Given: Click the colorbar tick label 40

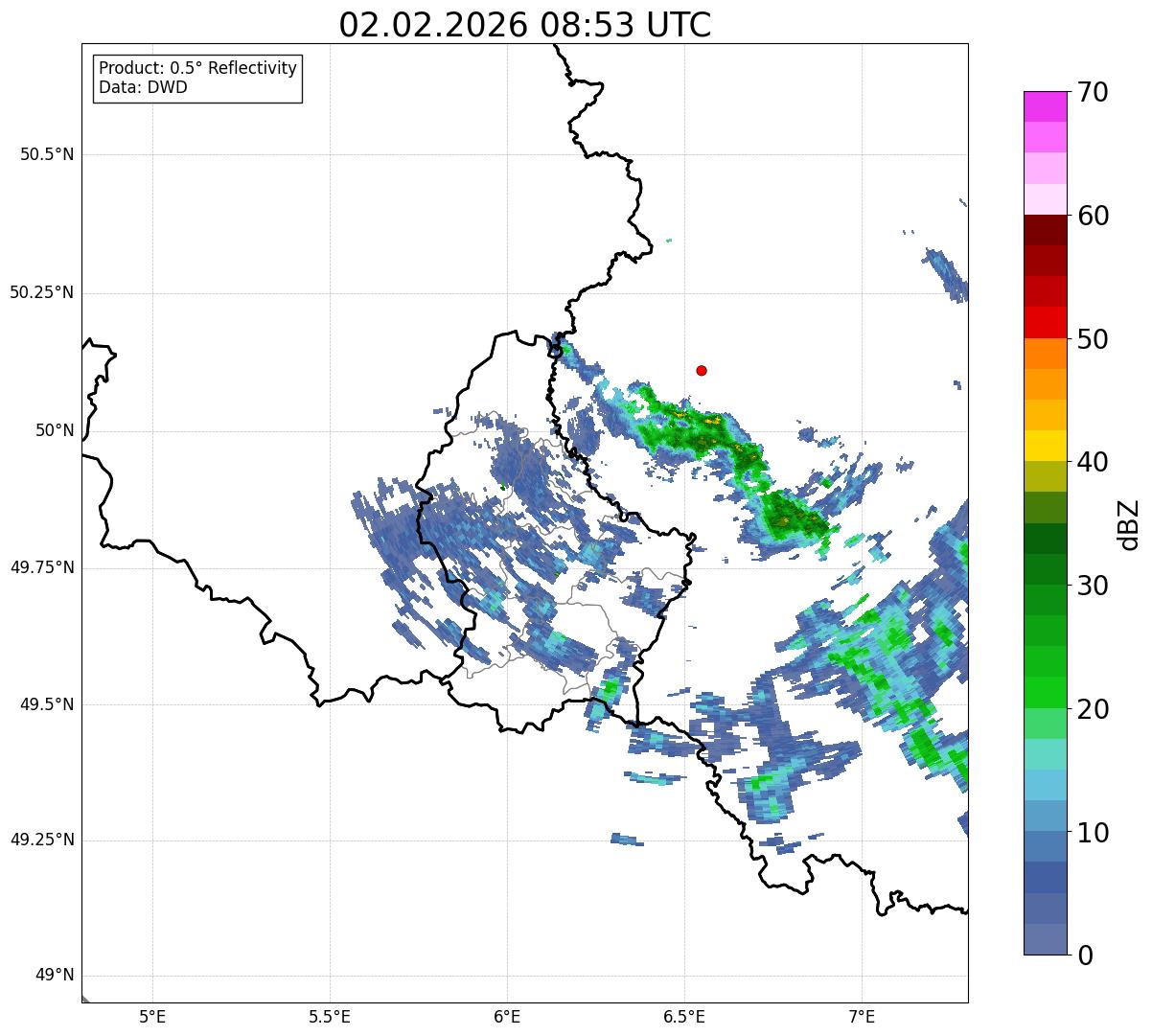Looking at the screenshot, I should click(x=1094, y=462).
